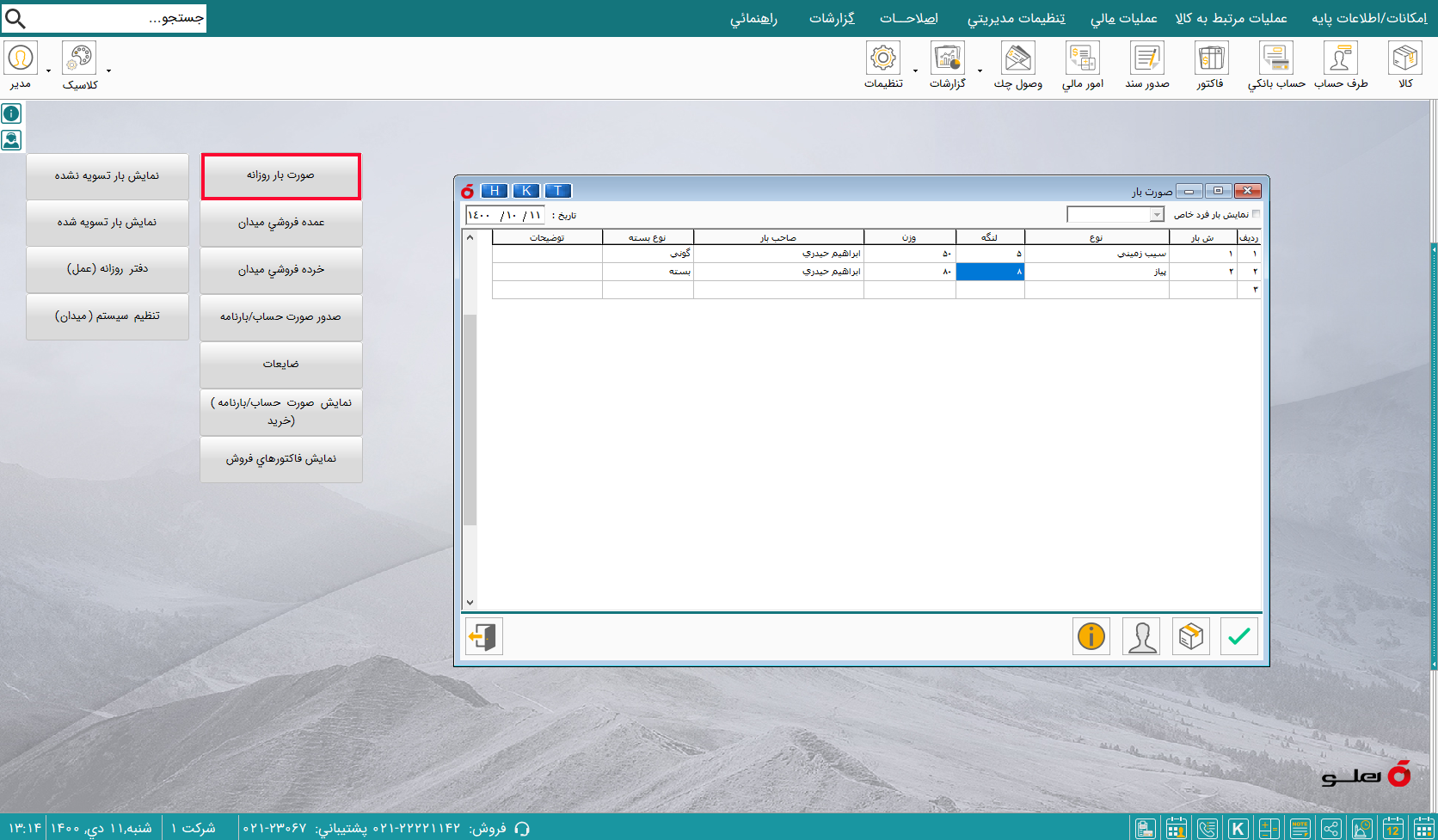Click the exit door icon in dialog

(x=483, y=636)
